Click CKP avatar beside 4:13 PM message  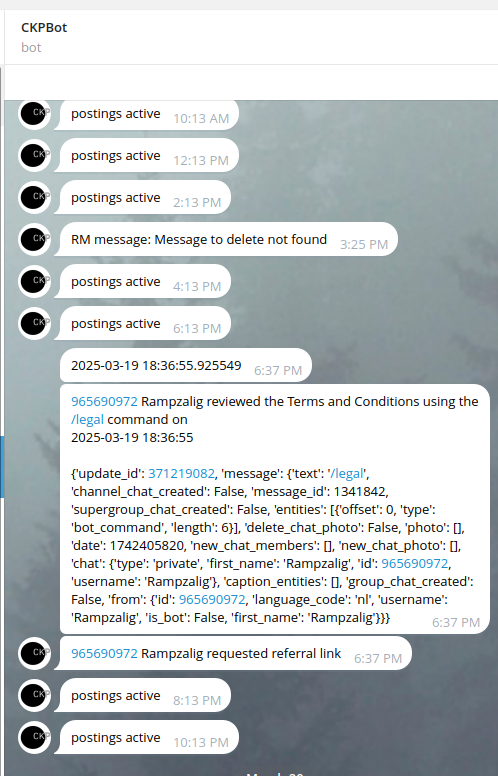click(x=34, y=282)
